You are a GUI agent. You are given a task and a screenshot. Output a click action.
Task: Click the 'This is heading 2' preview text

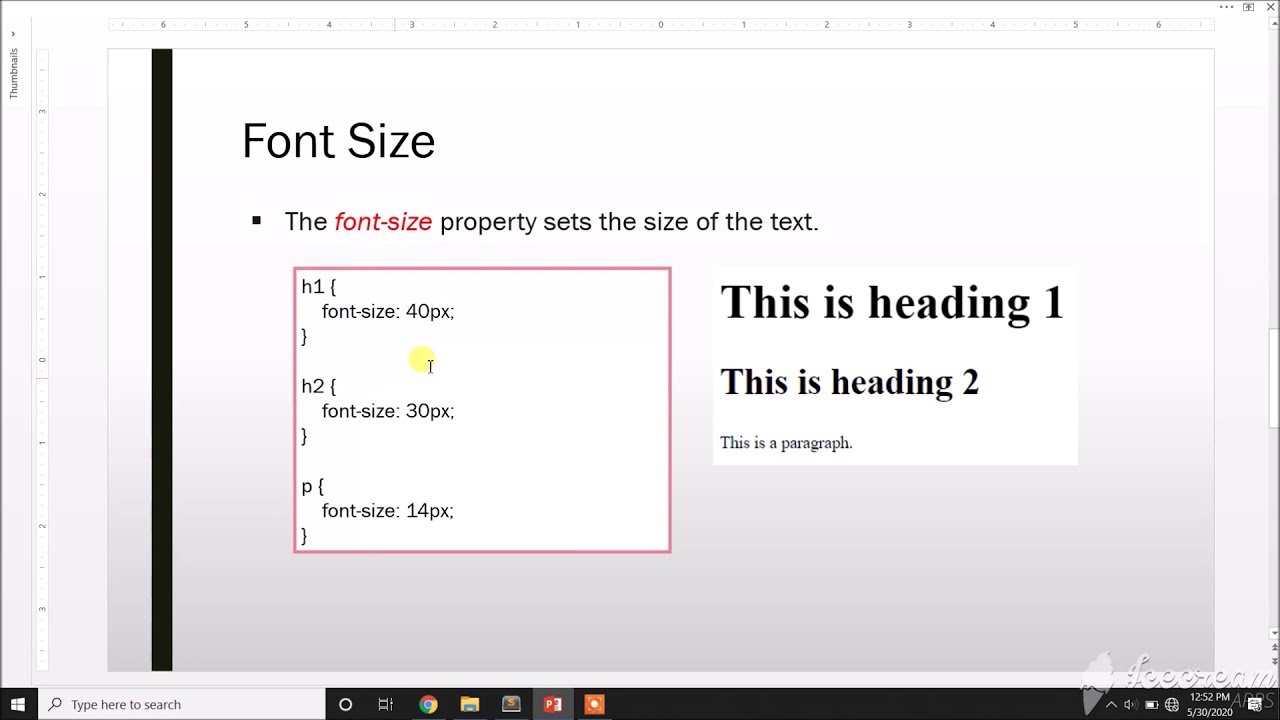pos(849,382)
